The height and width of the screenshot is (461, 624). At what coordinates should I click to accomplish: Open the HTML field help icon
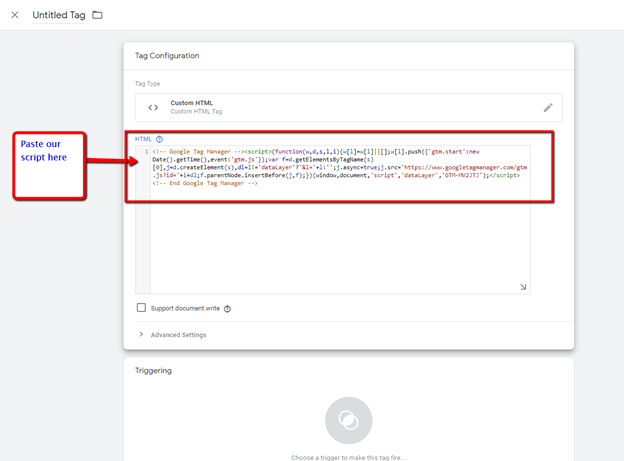pyautogui.click(x=160, y=139)
